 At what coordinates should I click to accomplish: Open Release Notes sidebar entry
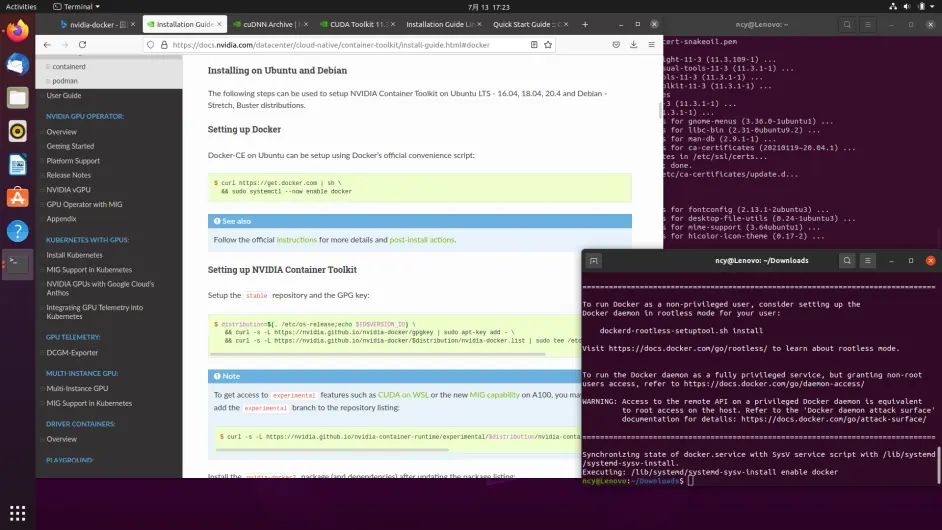coord(68,175)
